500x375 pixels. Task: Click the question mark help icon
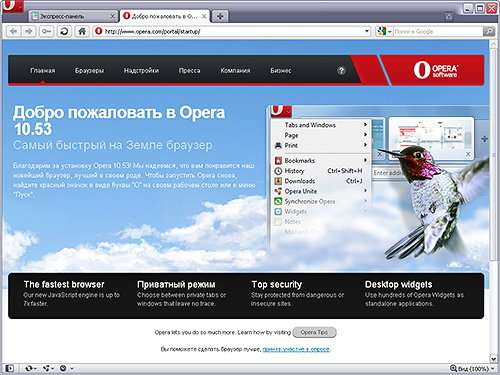tap(341, 71)
